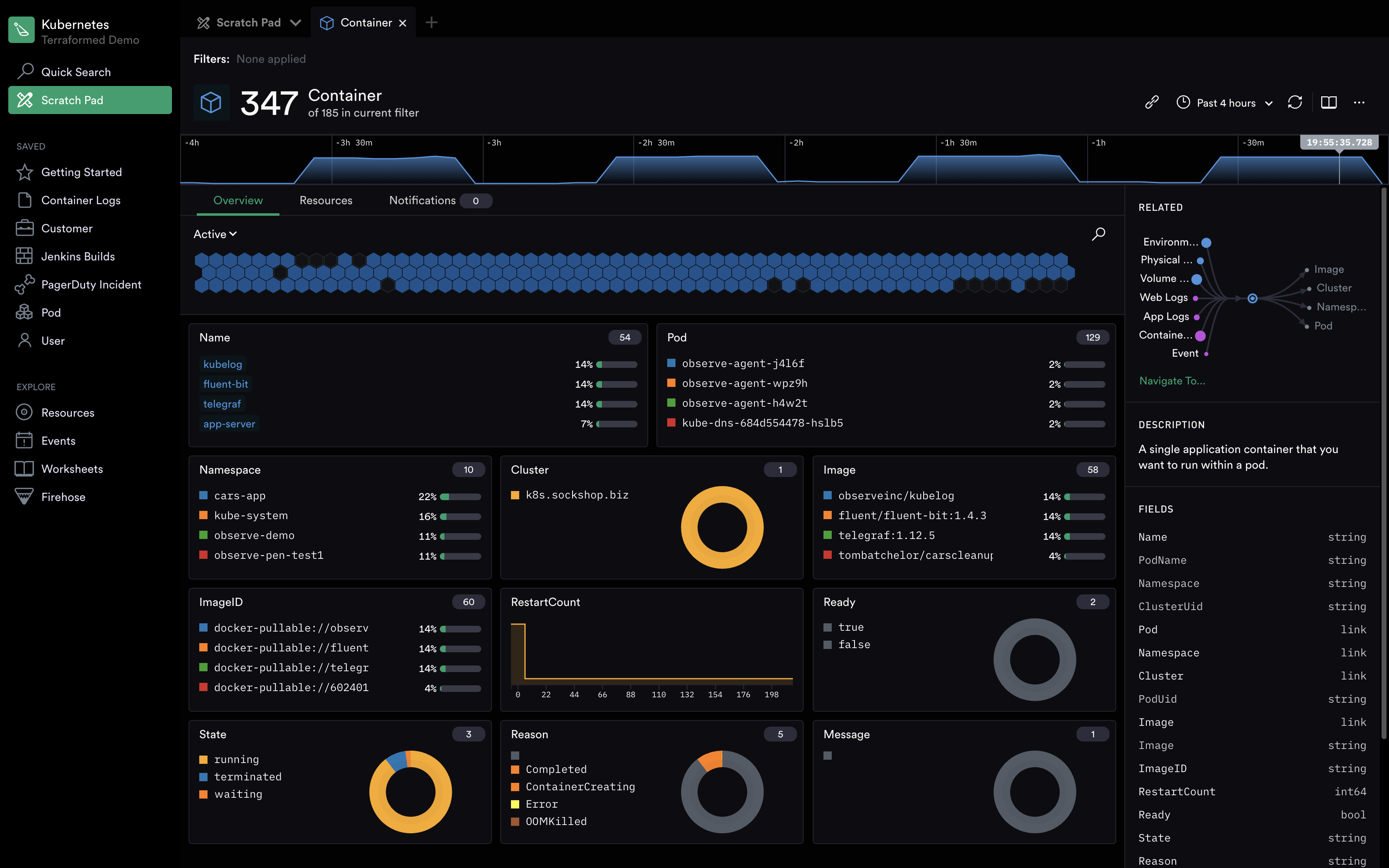Open the Notifications tab
This screenshot has width=1389, height=868.
pos(422,200)
